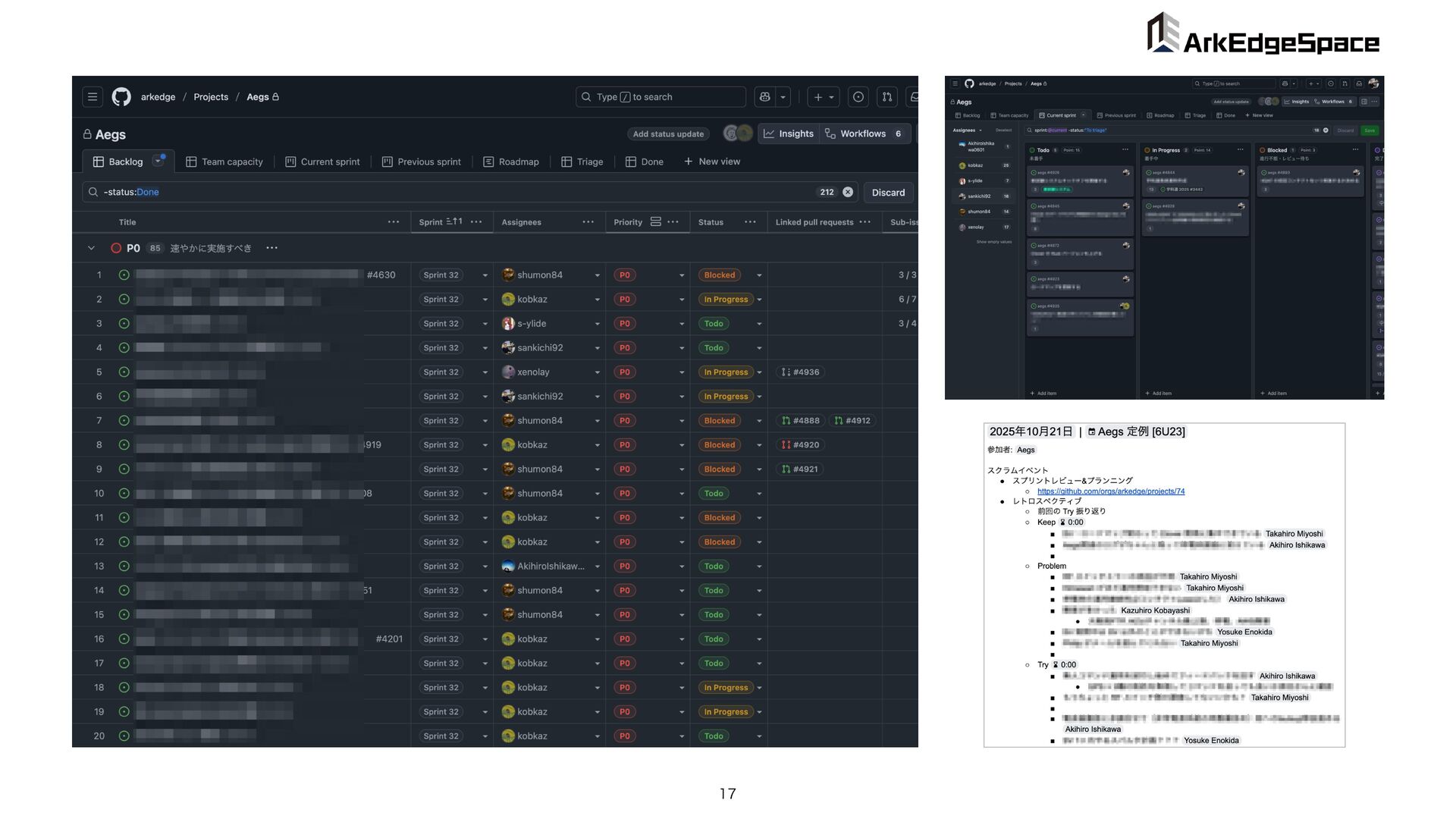
Task: Open the Issues icon in header
Action: [x=858, y=97]
